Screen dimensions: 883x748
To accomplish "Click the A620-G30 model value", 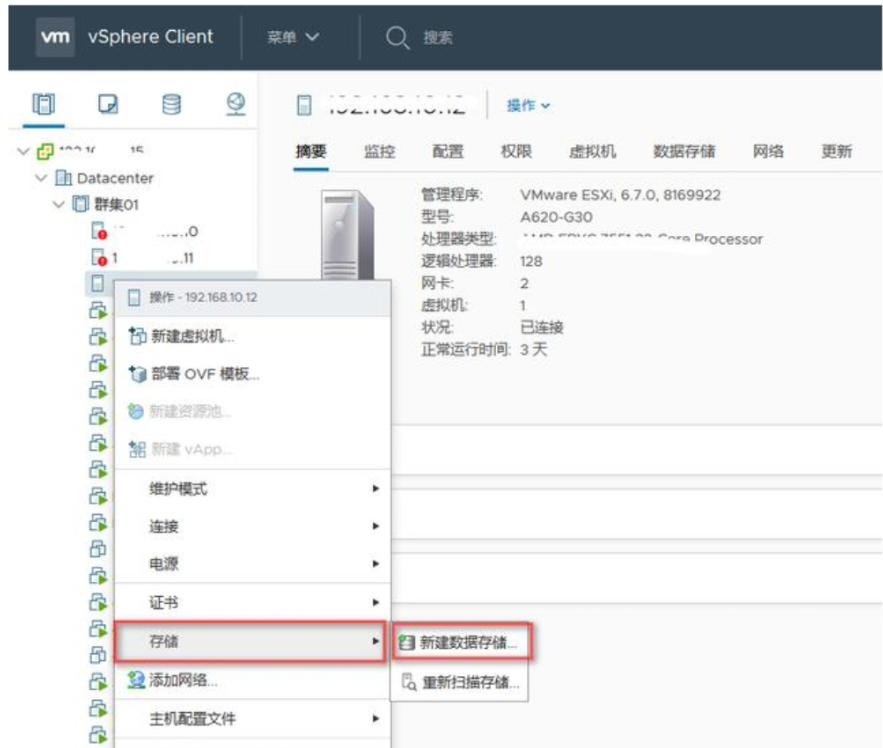I will [x=556, y=217].
